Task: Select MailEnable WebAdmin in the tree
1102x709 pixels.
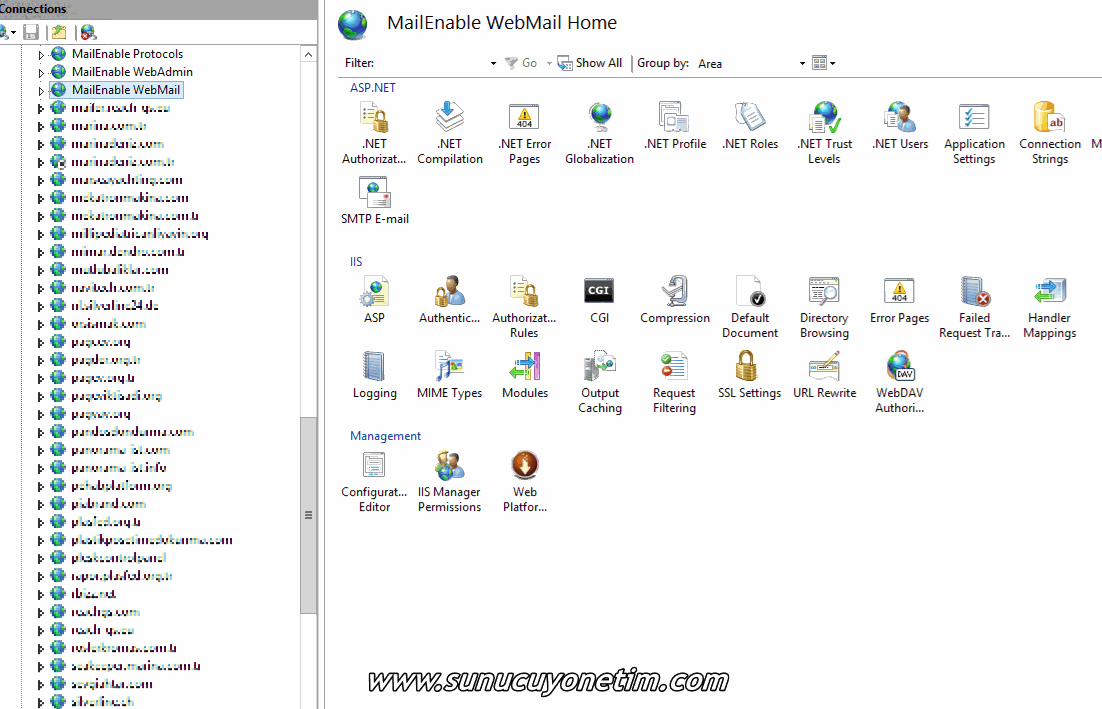Action: (132, 72)
